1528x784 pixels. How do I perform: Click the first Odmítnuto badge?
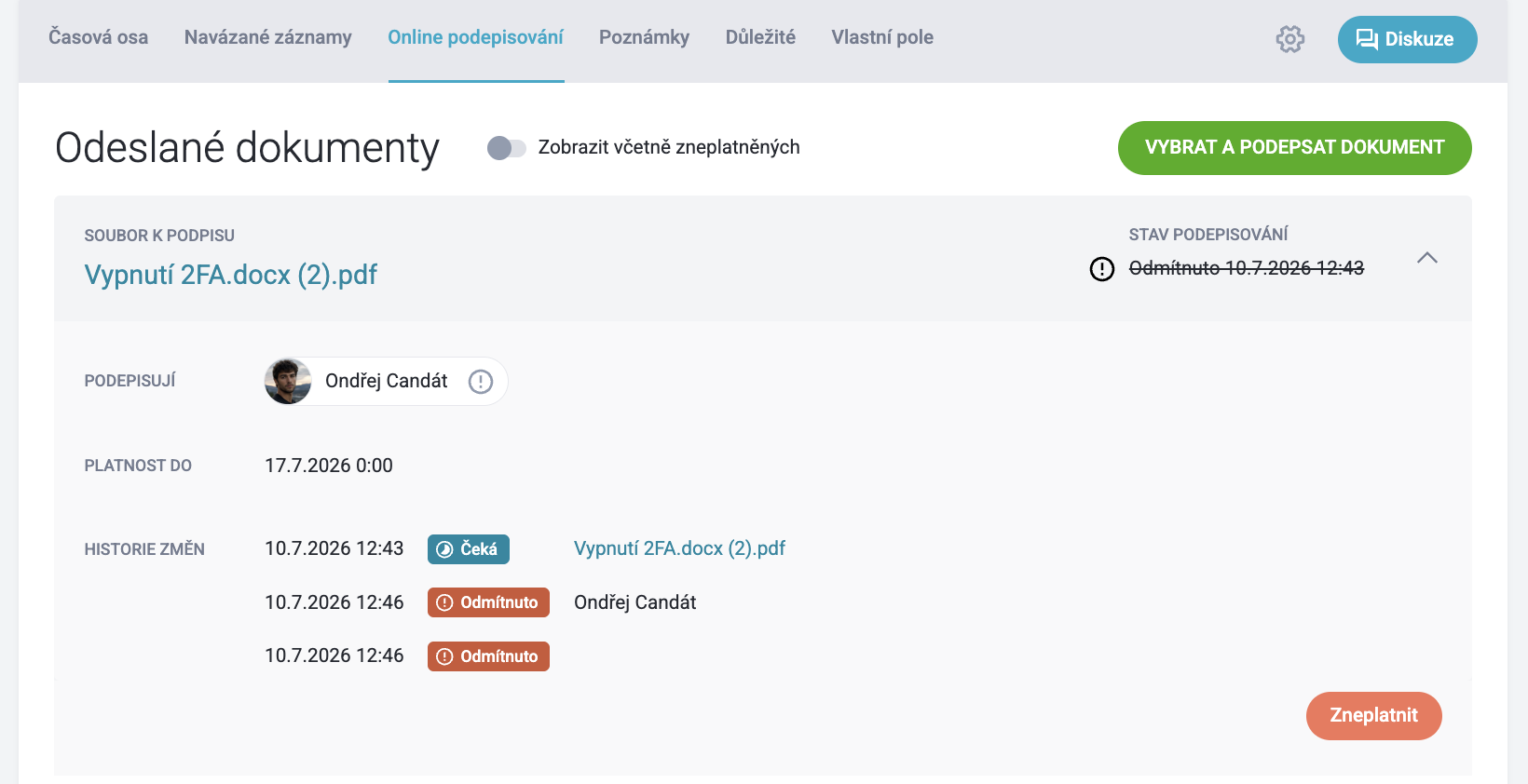(x=488, y=602)
